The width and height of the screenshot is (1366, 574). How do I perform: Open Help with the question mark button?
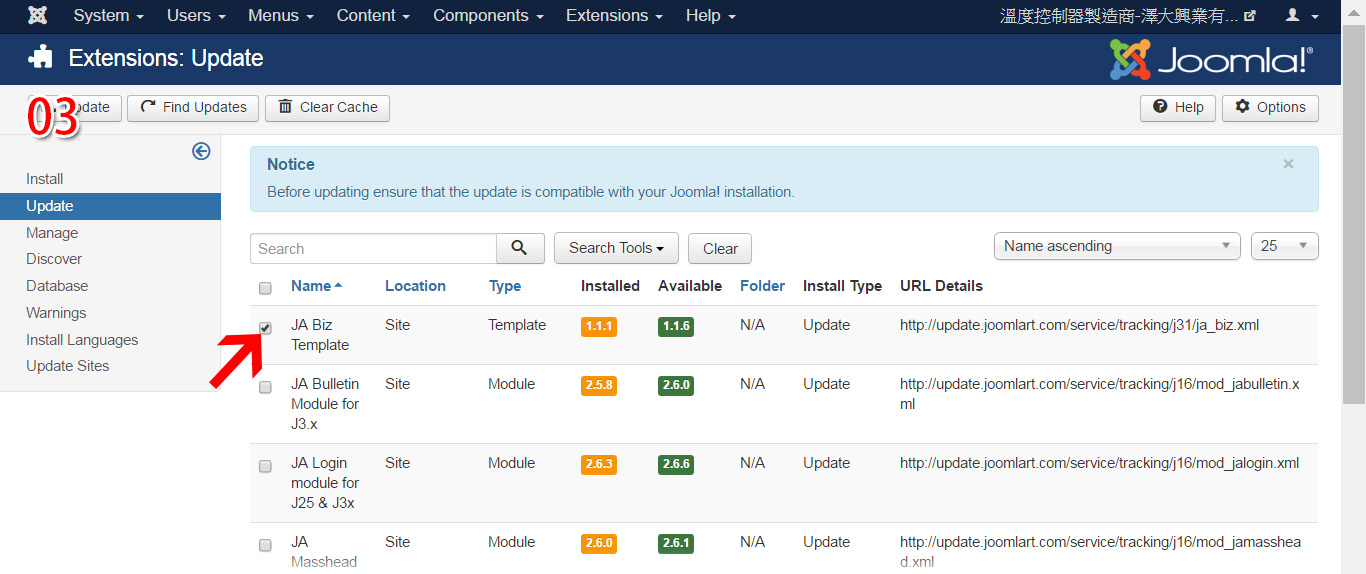tap(1178, 108)
